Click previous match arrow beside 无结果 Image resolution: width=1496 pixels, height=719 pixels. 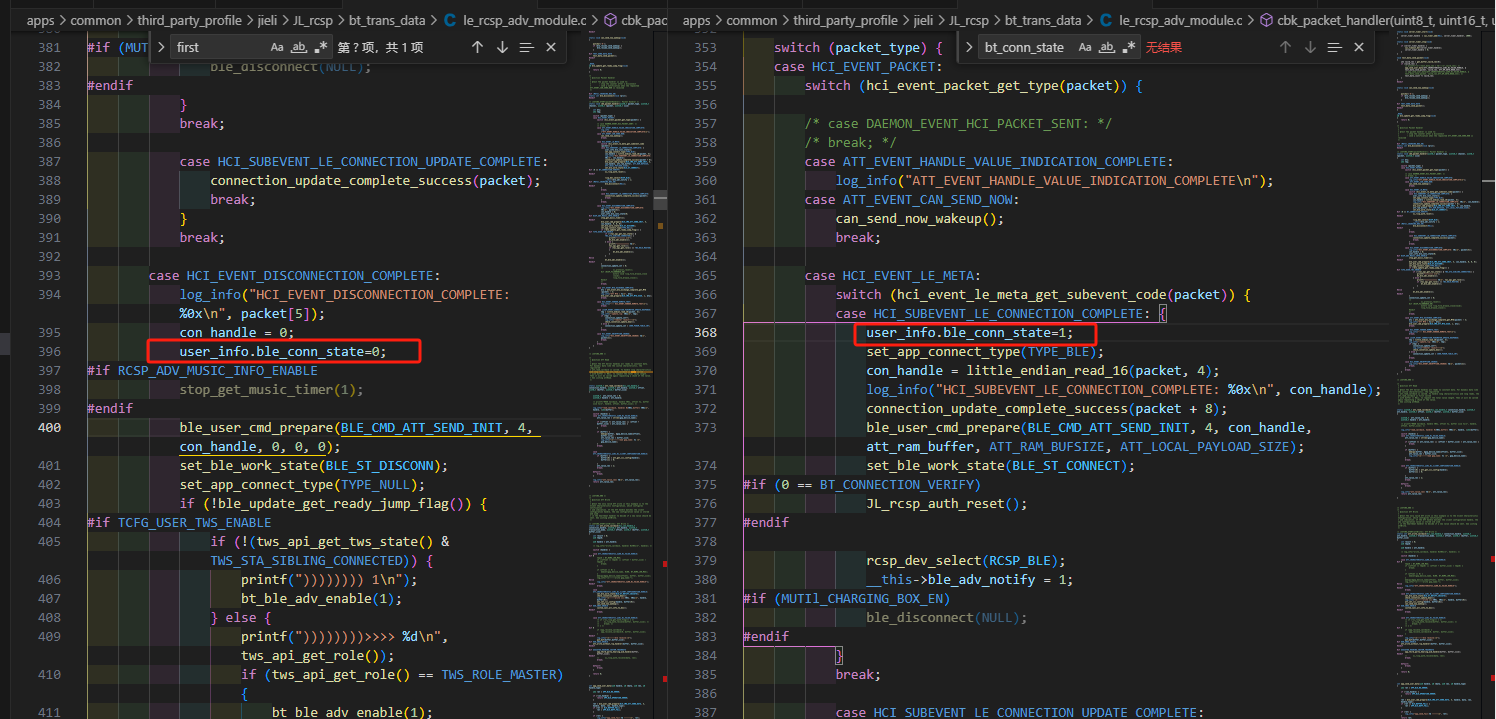tap(1285, 47)
